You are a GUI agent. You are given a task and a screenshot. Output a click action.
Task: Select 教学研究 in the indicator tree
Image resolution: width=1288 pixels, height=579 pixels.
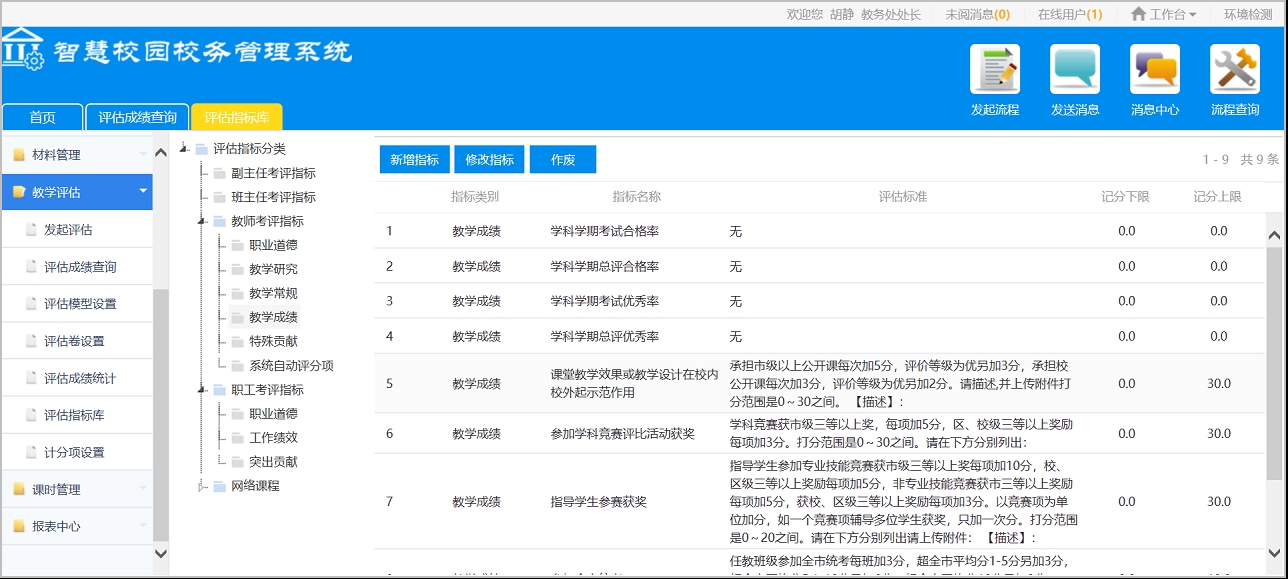273,269
